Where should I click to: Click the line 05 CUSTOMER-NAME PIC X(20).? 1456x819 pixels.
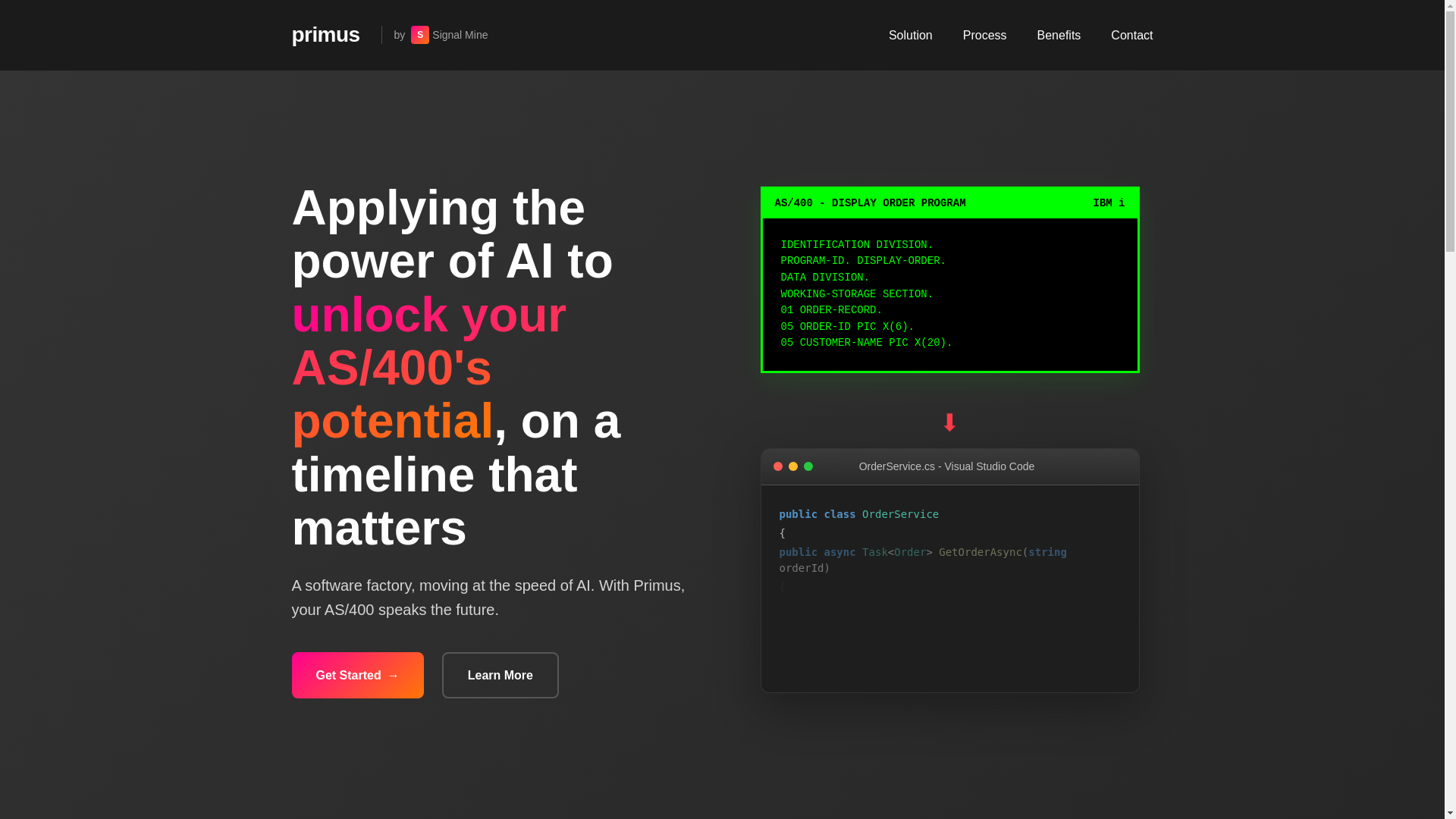pyautogui.click(x=866, y=343)
